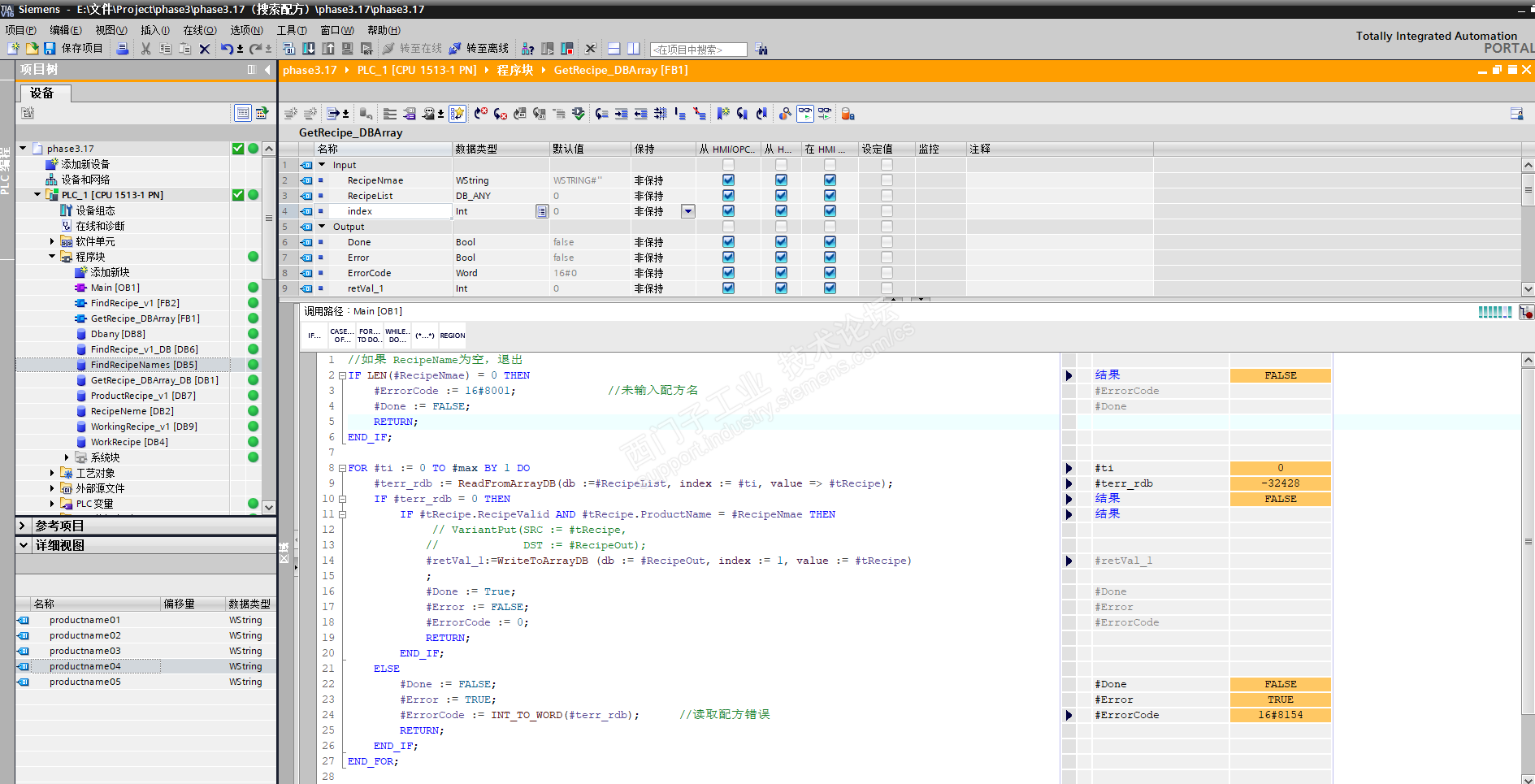Screen dimensions: 1535x784
Task: Toggle setpoint checkbox for Done row
Action: click(x=887, y=242)
